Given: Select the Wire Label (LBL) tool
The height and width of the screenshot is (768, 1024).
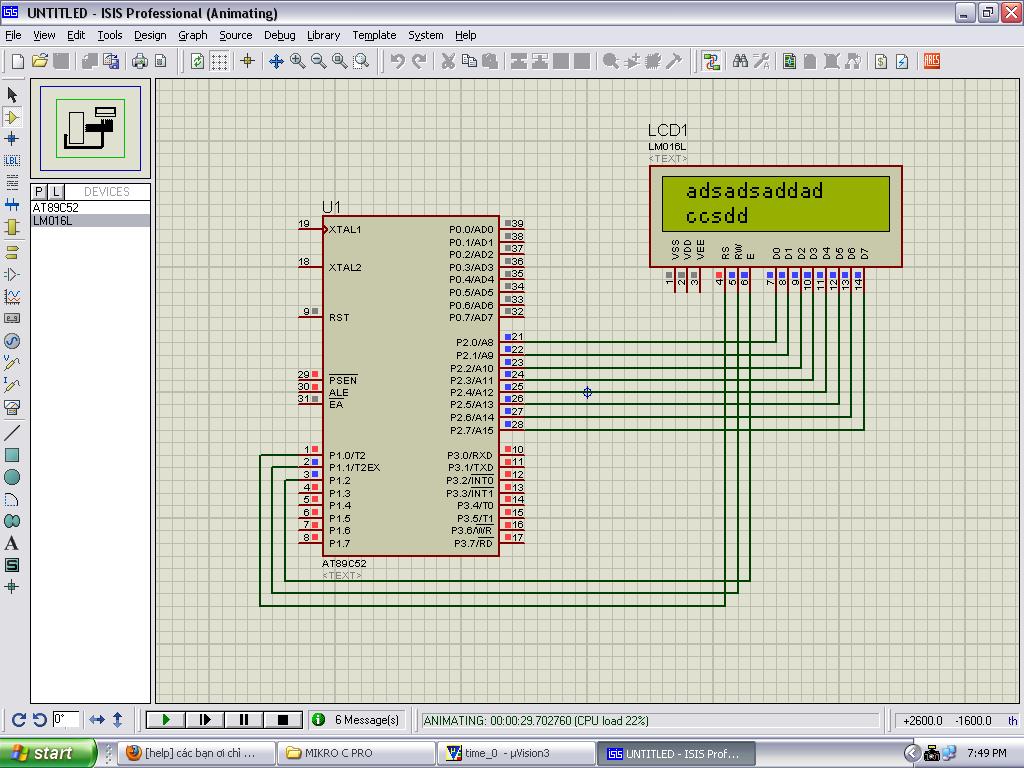Looking at the screenshot, I should (12, 160).
